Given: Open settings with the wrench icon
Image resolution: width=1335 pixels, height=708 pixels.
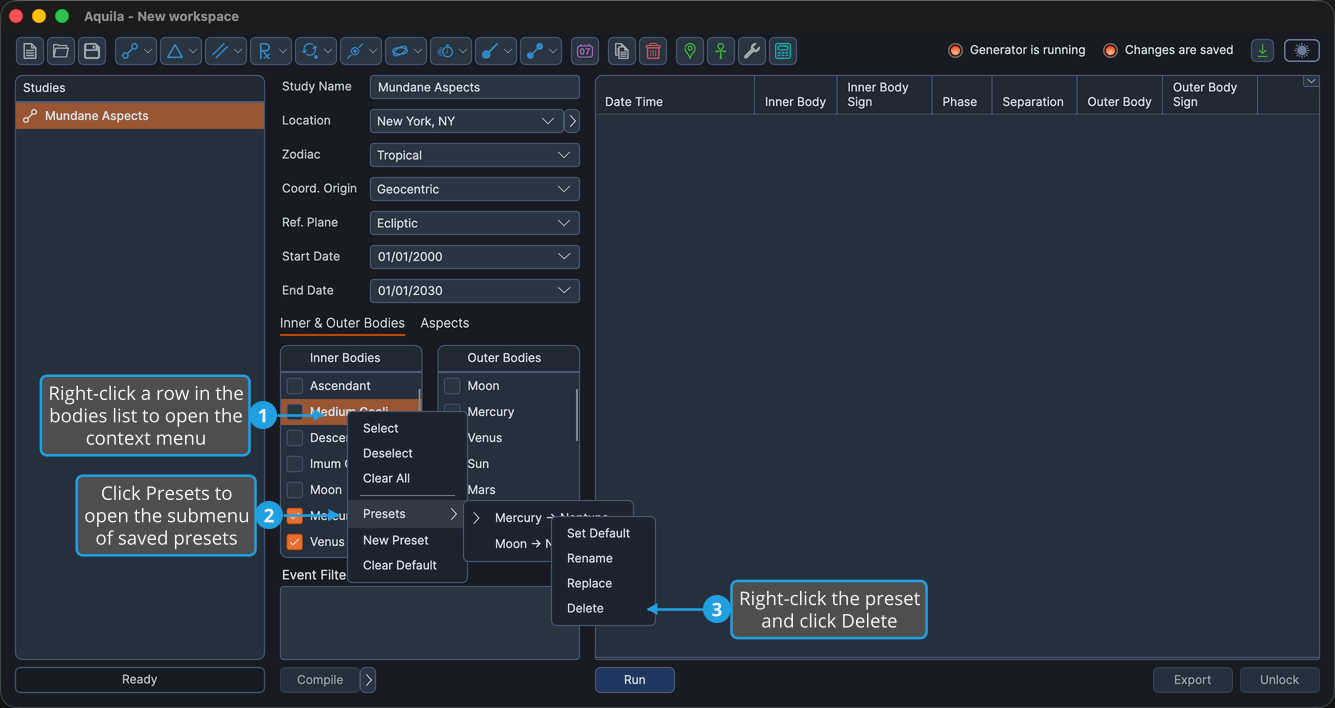Looking at the screenshot, I should click(x=752, y=51).
